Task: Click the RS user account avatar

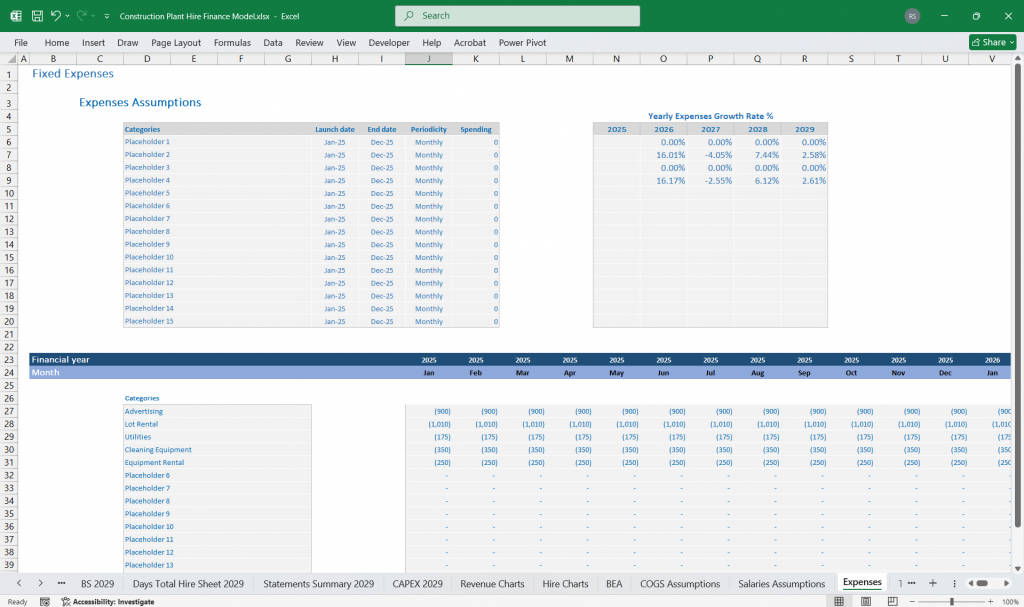Action: pos(912,16)
